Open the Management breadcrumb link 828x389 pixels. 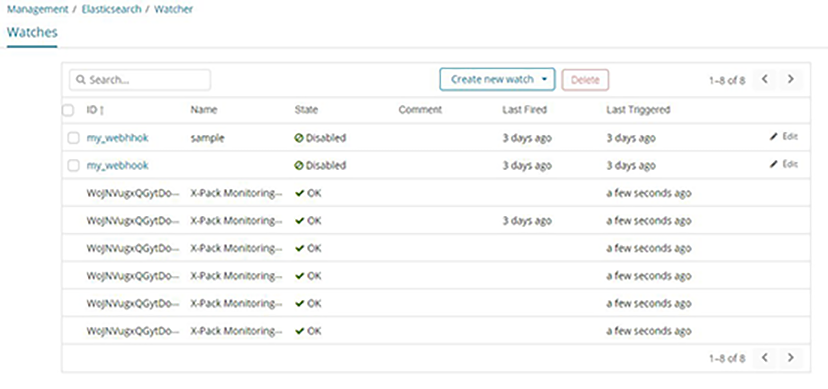coord(37,9)
